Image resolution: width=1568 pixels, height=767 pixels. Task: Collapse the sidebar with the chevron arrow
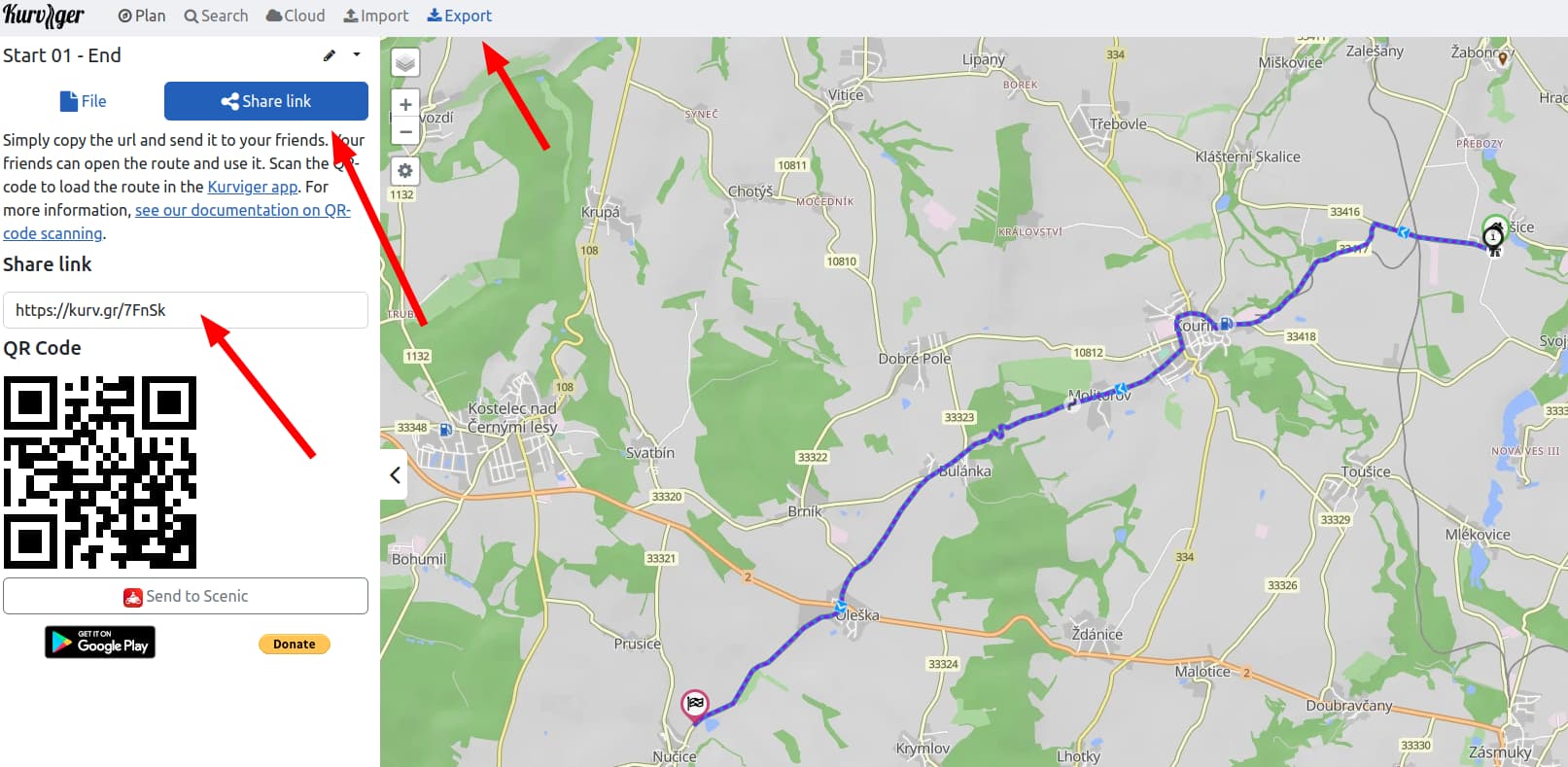pos(395,475)
